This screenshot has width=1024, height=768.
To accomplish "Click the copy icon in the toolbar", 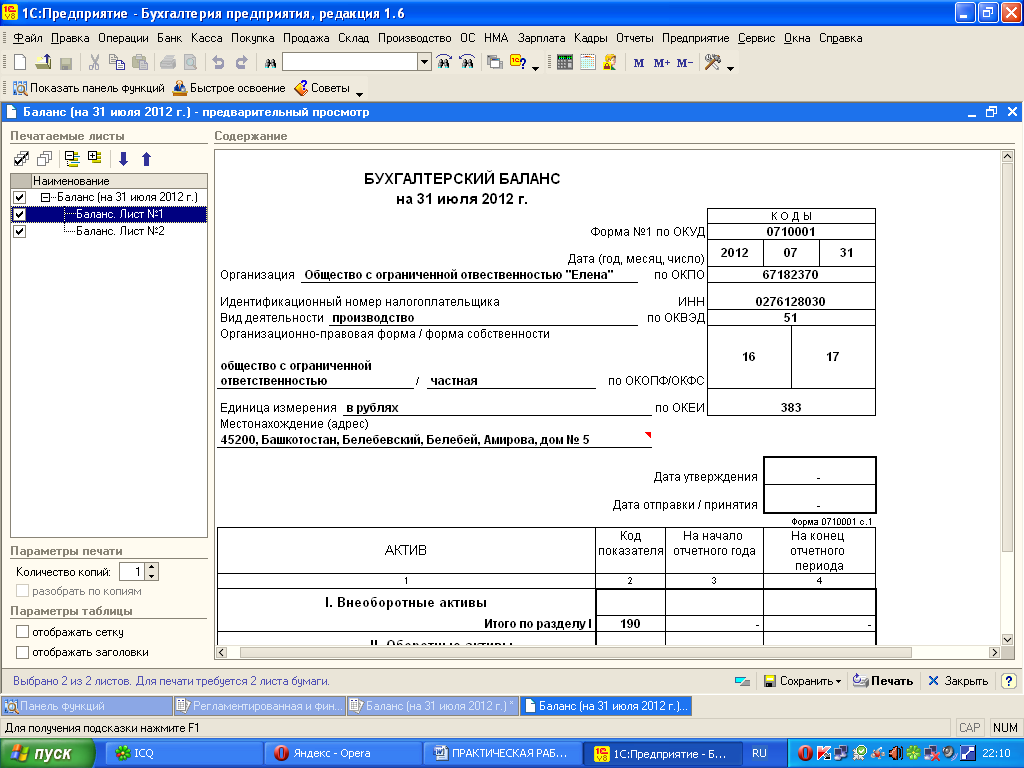I will coord(117,63).
